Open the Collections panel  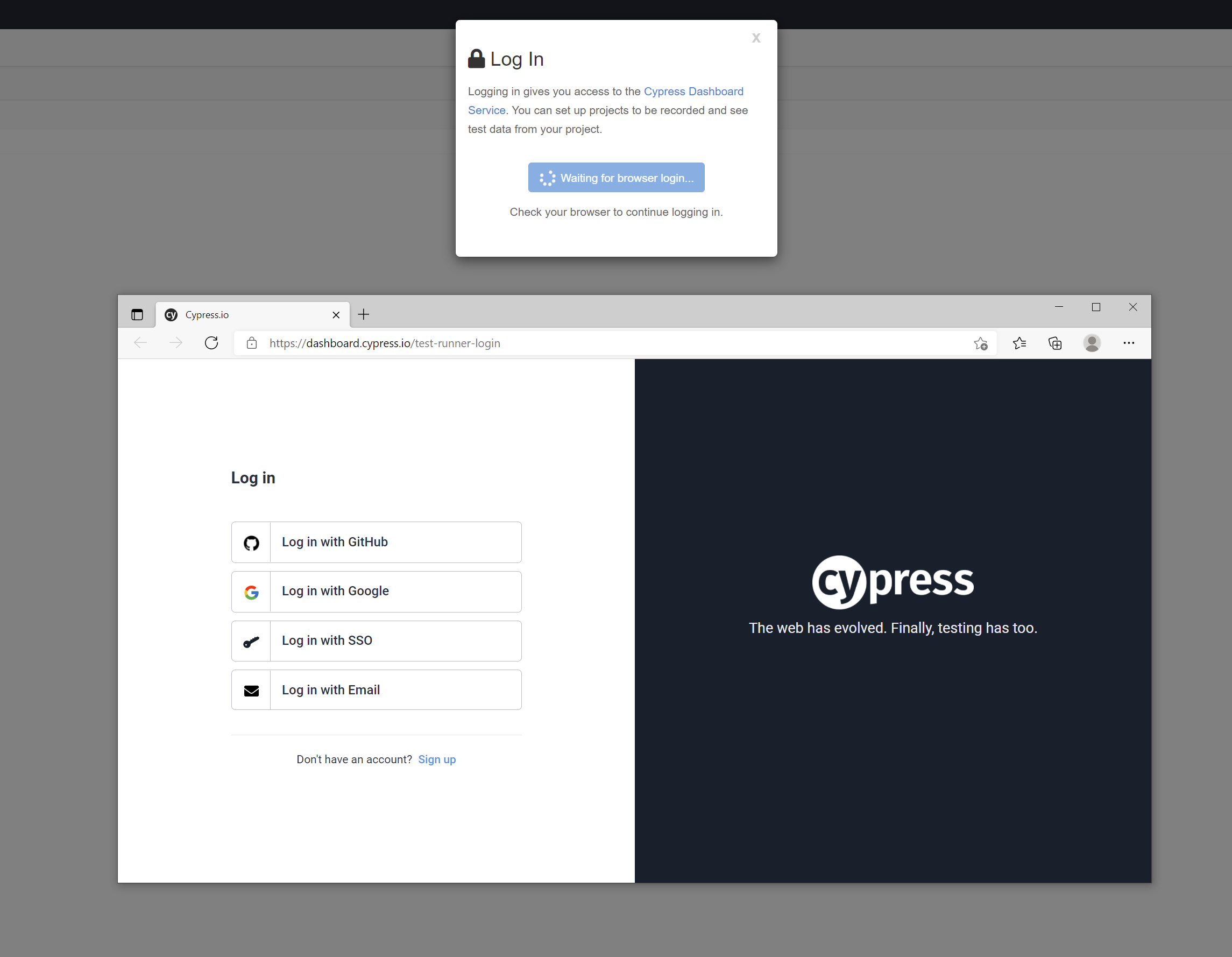pos(1055,343)
